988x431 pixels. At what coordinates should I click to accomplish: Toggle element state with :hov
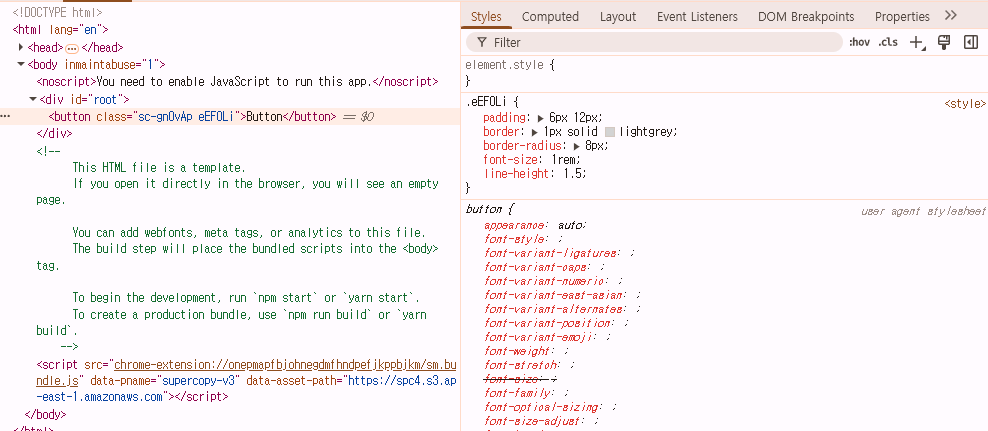(x=859, y=42)
